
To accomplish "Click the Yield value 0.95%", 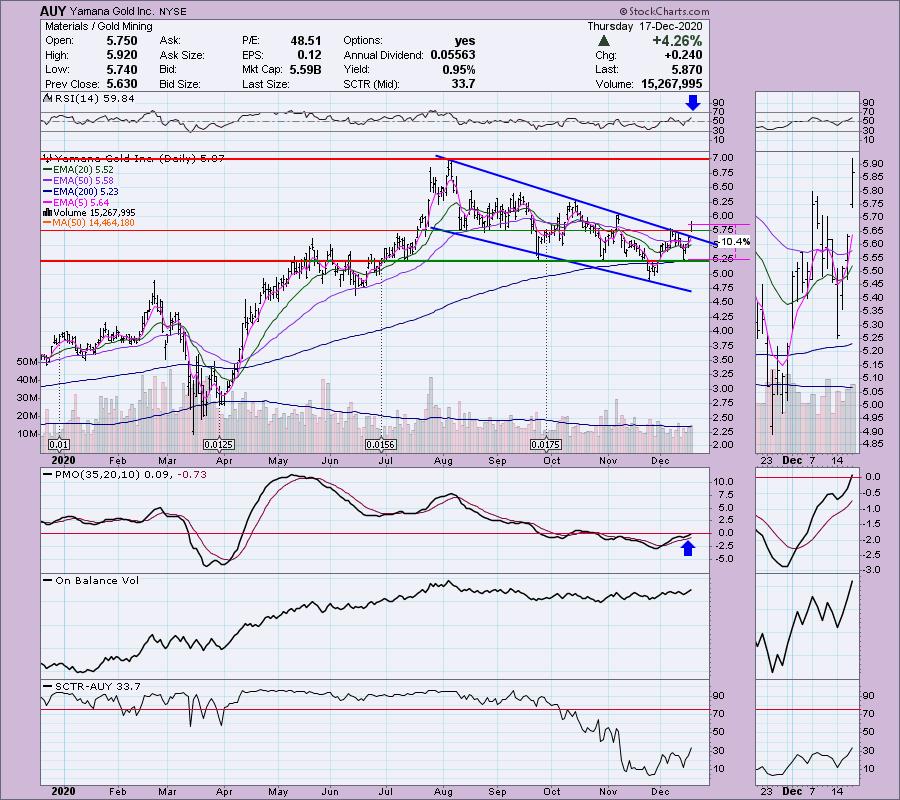I will 459,69.
